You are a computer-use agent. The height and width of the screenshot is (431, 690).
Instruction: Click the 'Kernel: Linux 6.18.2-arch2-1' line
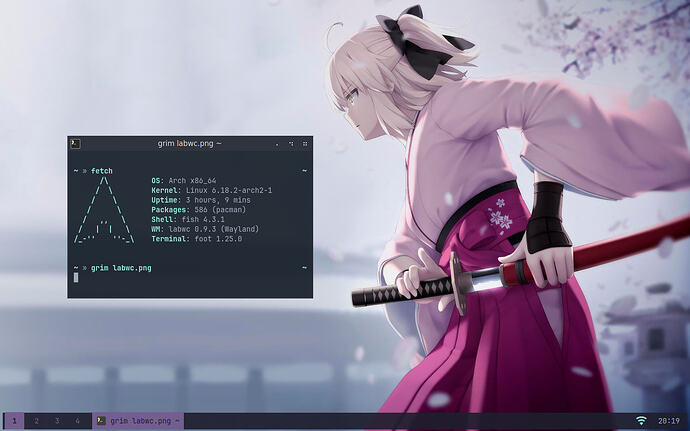point(212,190)
